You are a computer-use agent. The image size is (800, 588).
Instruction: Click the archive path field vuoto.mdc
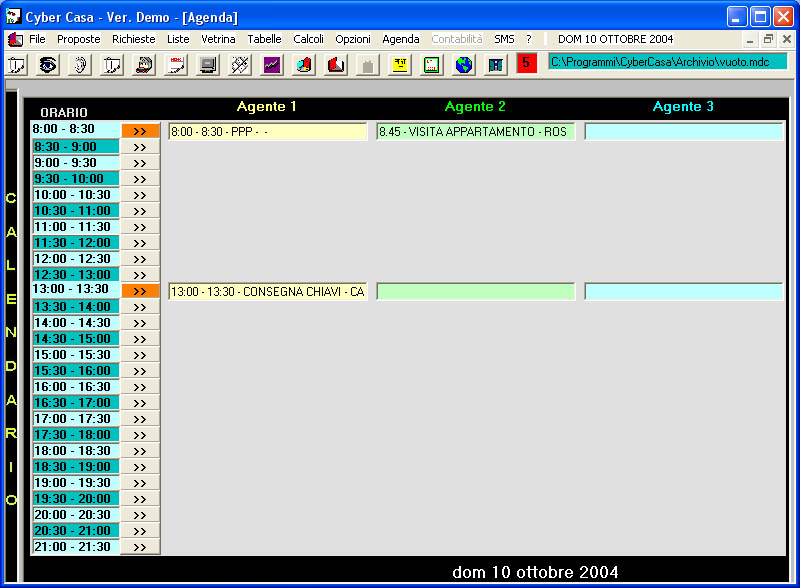[667, 62]
